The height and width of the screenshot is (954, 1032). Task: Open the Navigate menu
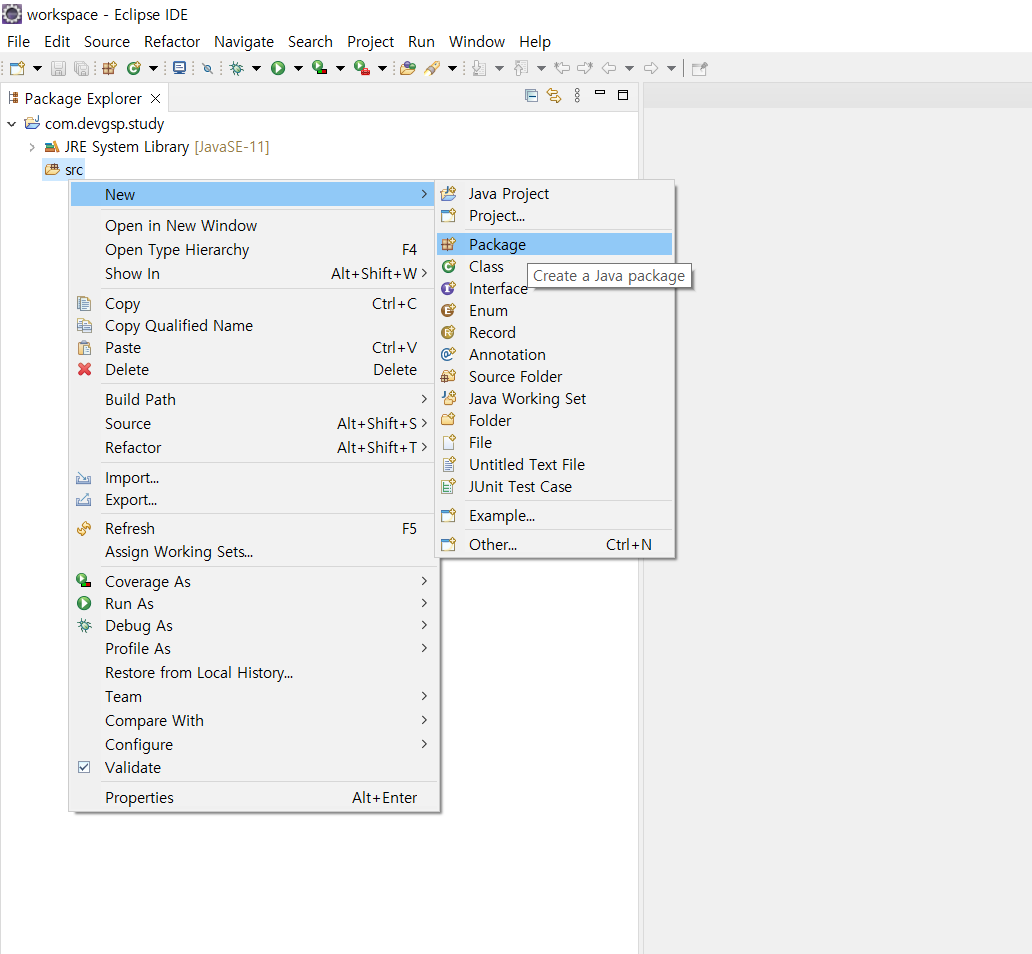[244, 41]
